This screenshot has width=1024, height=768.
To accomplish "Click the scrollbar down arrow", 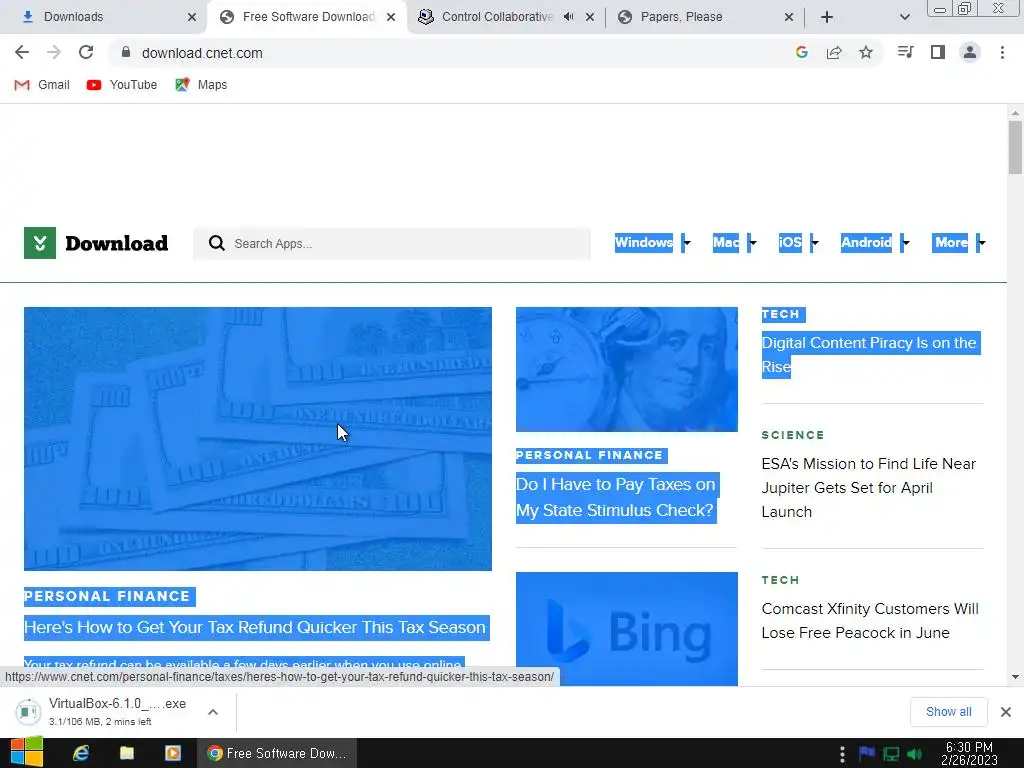I will 1015,677.
